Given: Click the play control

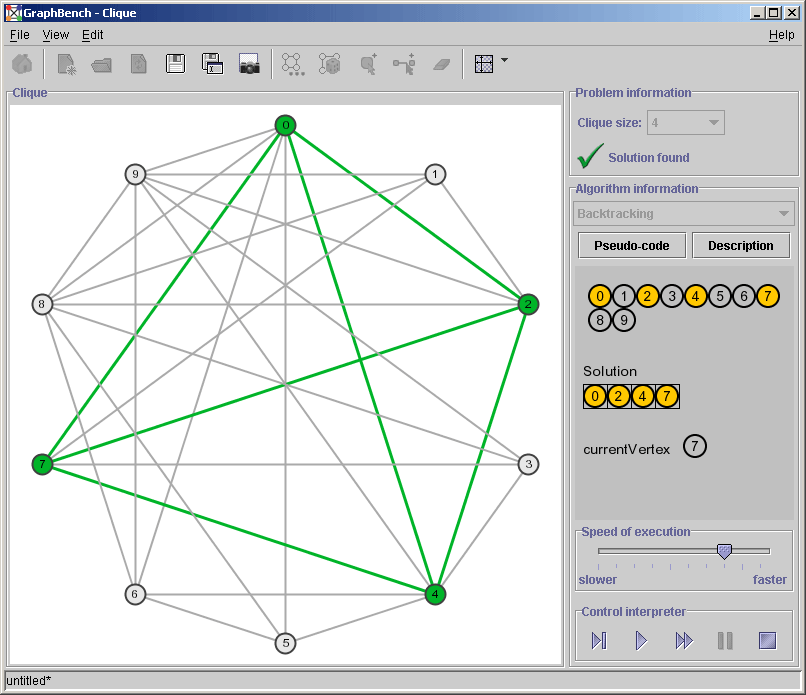Looking at the screenshot, I should (641, 641).
